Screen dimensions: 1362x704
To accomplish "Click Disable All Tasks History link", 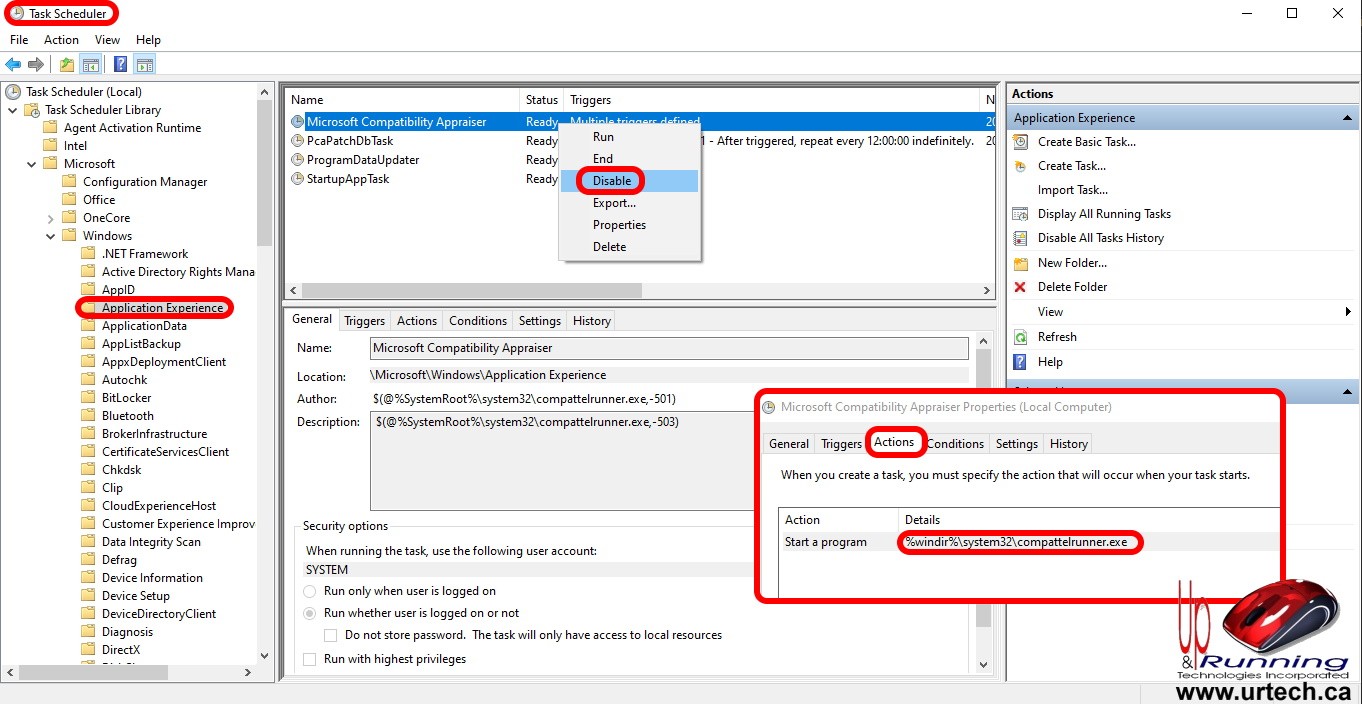I will pyautogui.click(x=1100, y=238).
